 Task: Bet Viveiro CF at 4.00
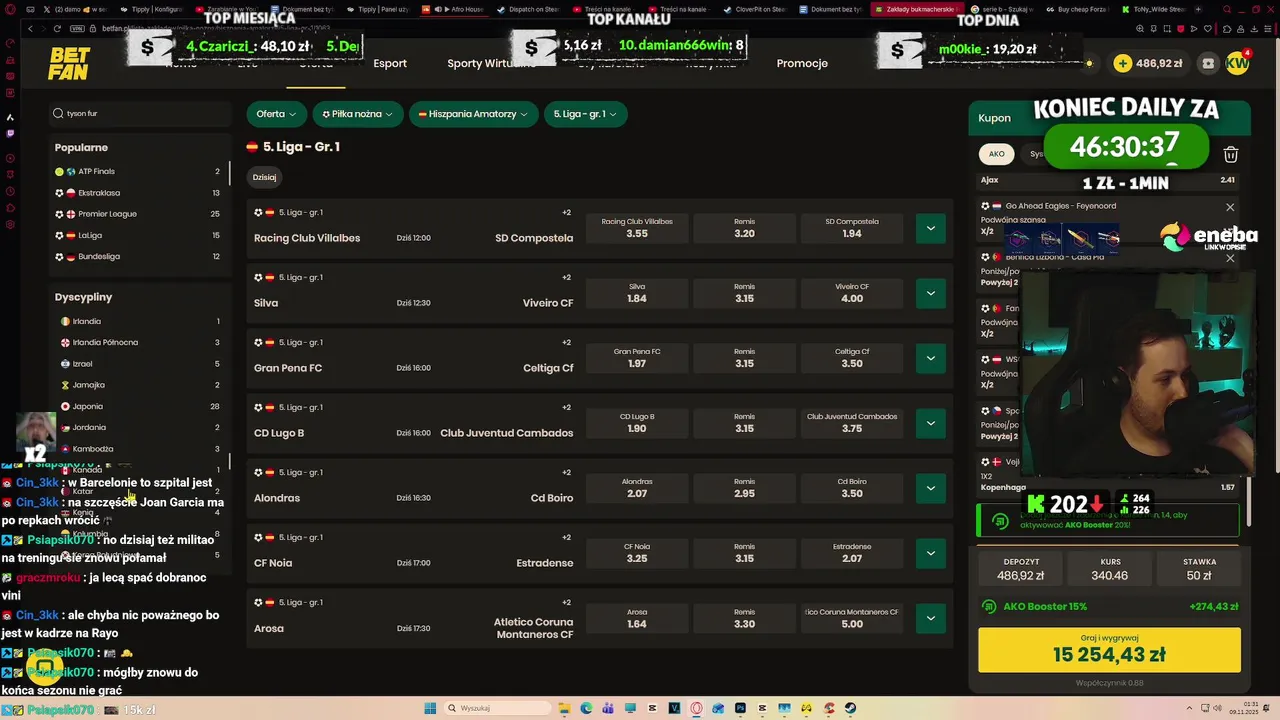click(852, 293)
